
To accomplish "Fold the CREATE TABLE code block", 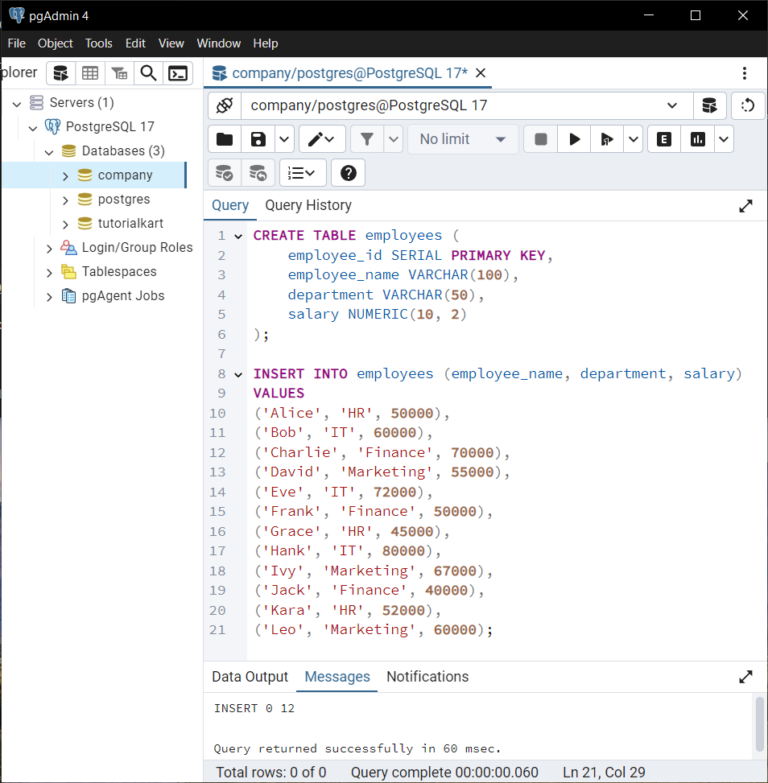I will coord(238,236).
